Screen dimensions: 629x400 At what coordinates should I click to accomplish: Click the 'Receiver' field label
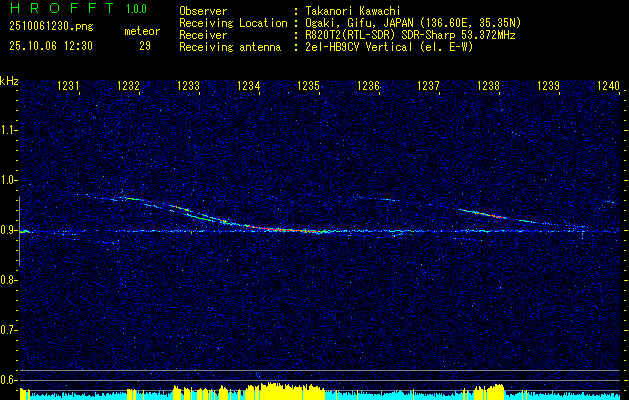tap(203, 35)
